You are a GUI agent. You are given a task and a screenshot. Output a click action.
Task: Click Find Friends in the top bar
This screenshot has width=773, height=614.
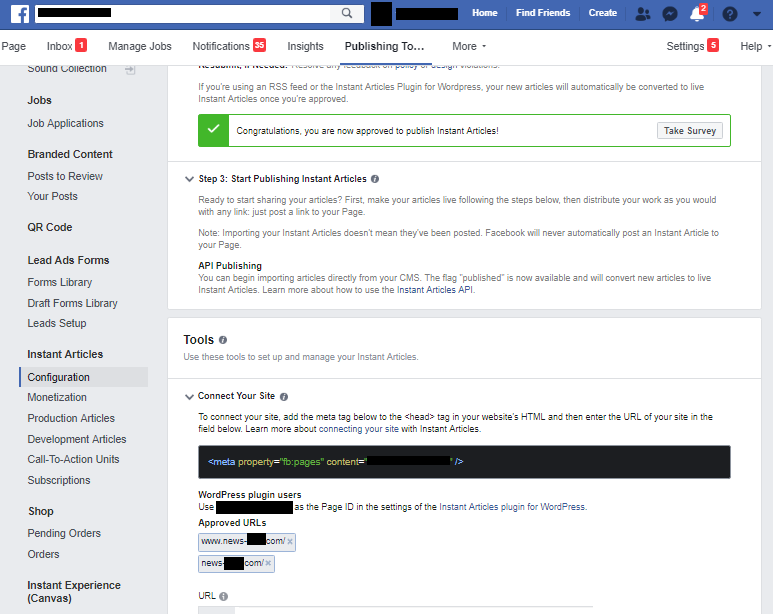(x=543, y=13)
